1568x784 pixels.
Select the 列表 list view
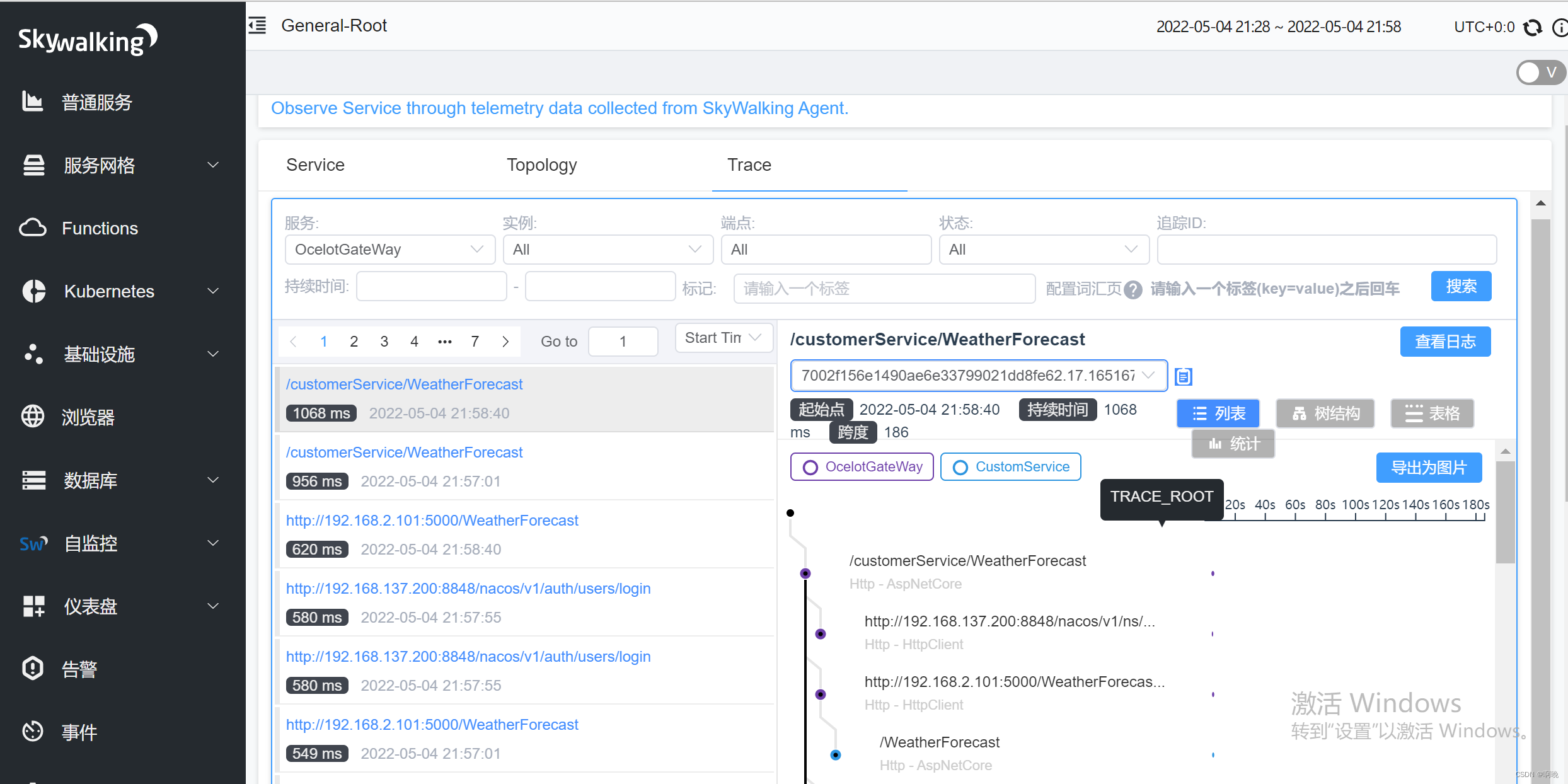pyautogui.click(x=1218, y=413)
